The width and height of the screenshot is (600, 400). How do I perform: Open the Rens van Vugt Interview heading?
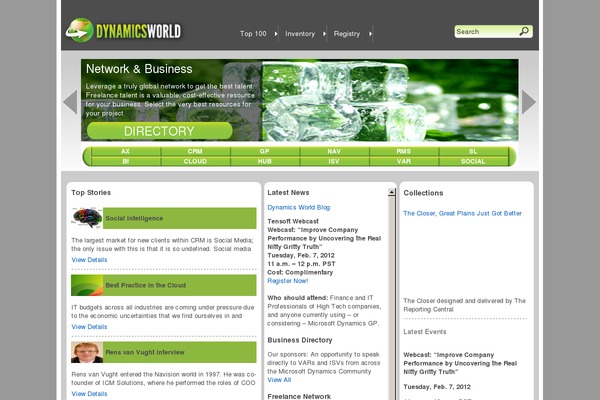145,352
